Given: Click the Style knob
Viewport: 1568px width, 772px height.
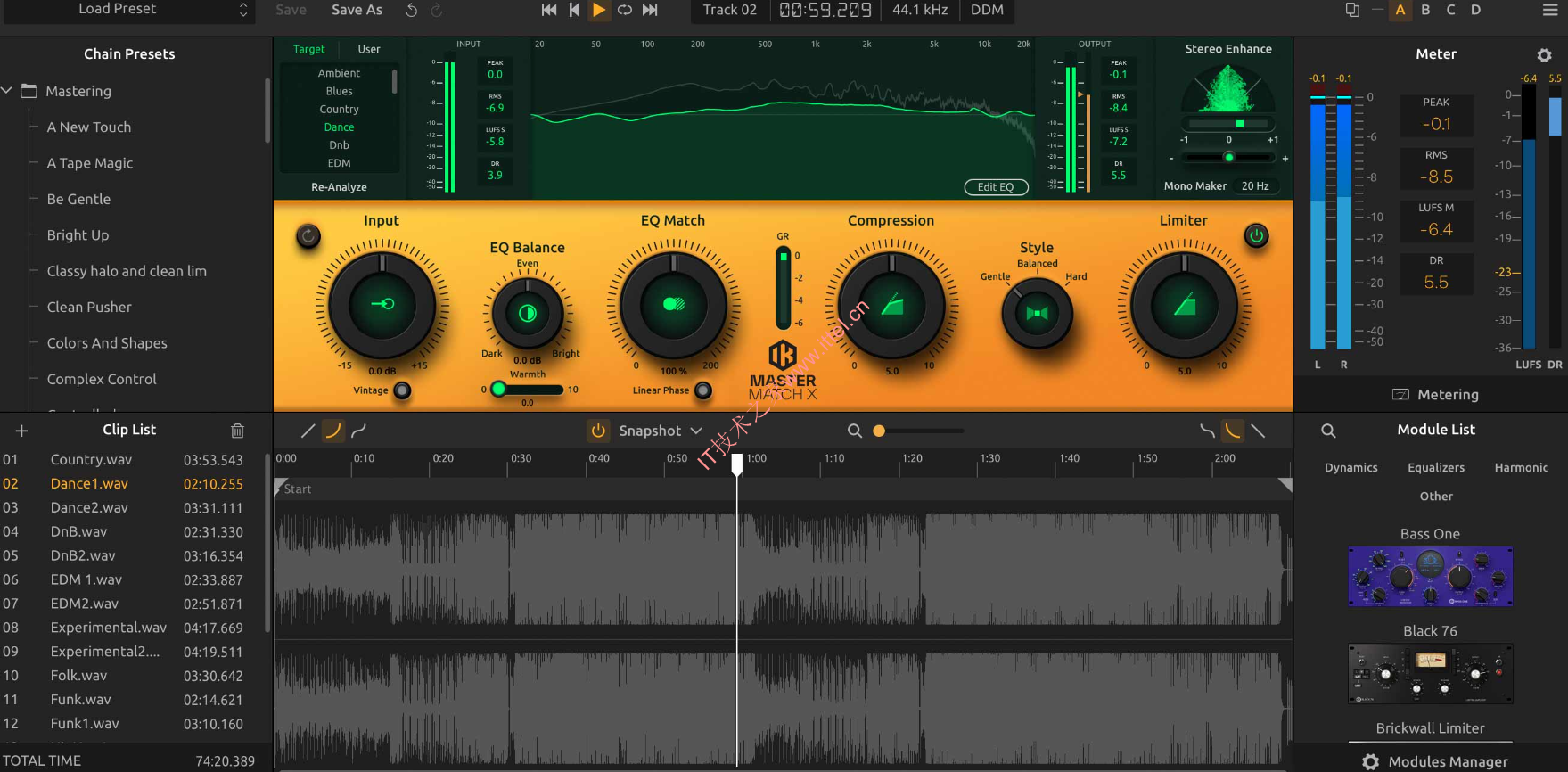Looking at the screenshot, I should [x=1038, y=313].
